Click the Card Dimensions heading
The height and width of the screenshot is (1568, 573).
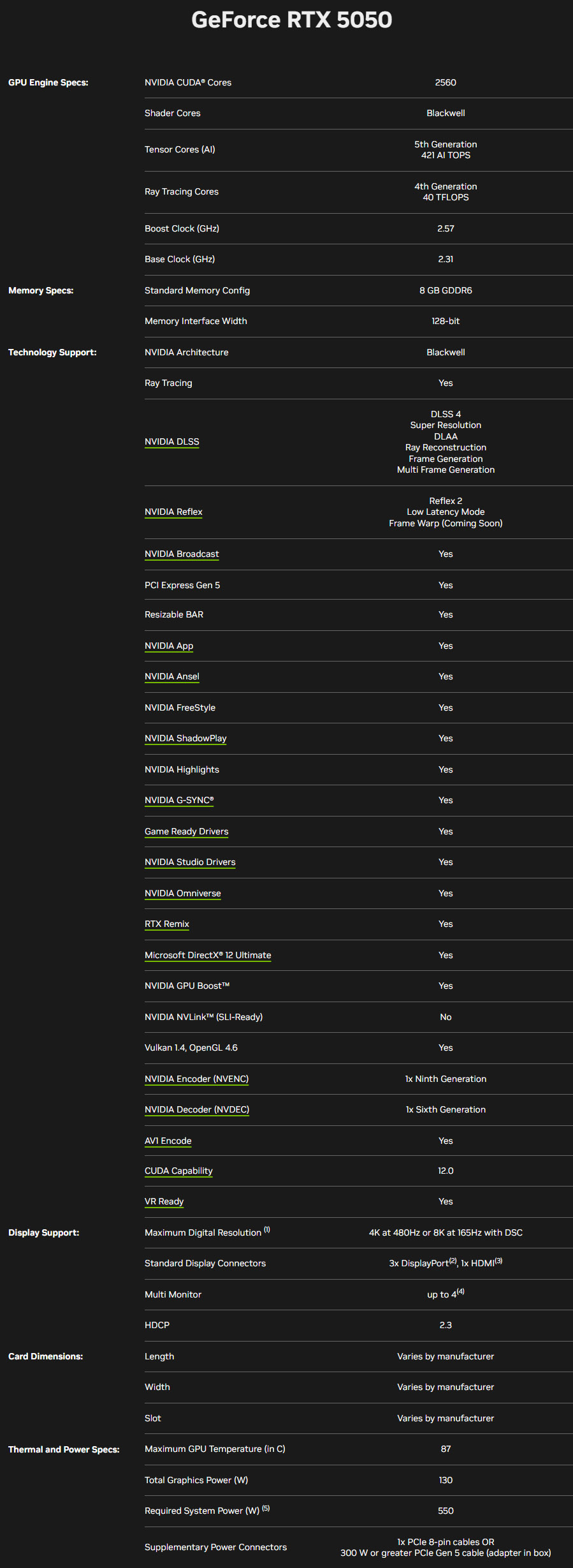[45, 1356]
